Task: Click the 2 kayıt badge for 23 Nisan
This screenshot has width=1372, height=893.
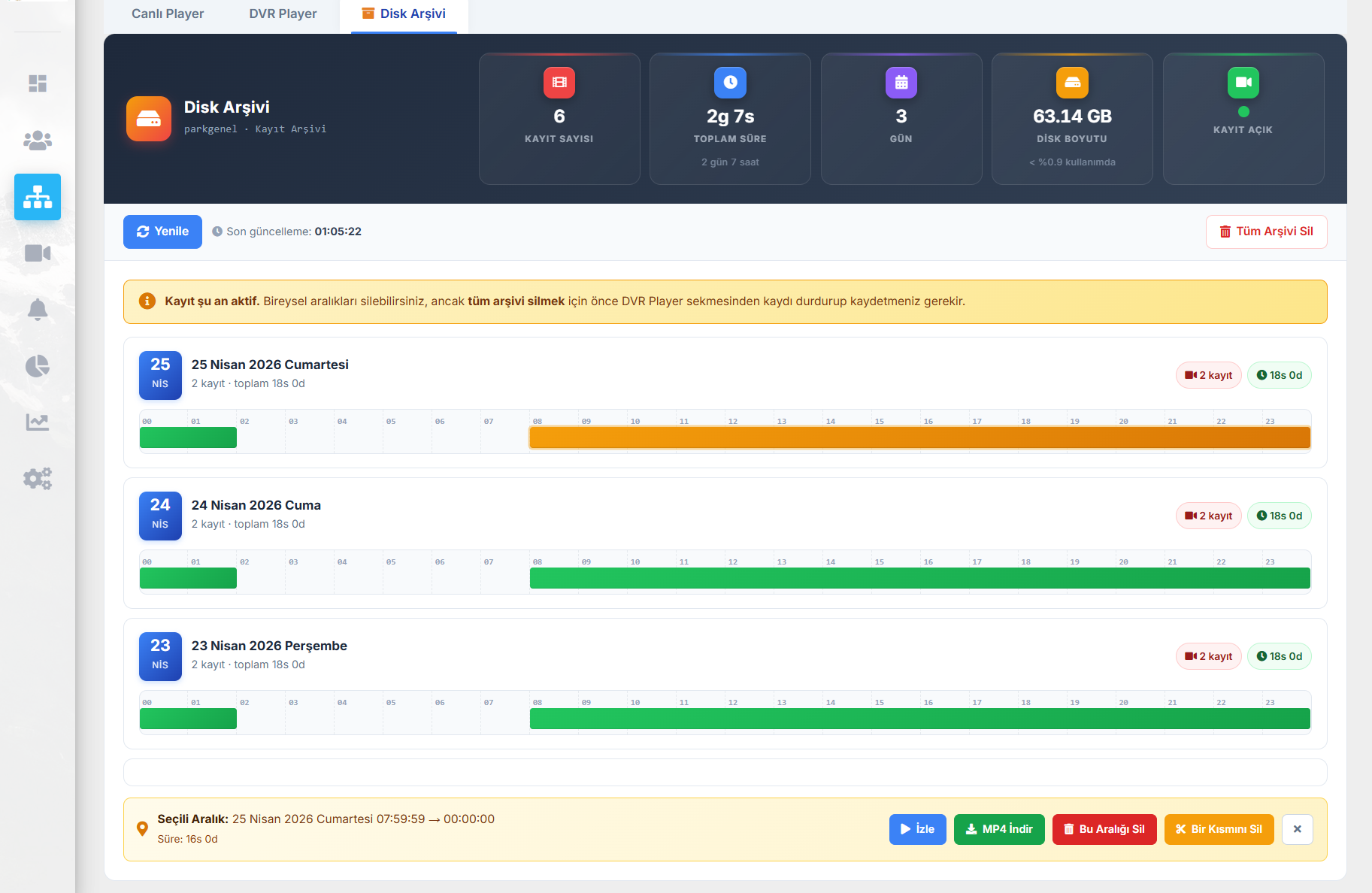Action: coord(1208,656)
